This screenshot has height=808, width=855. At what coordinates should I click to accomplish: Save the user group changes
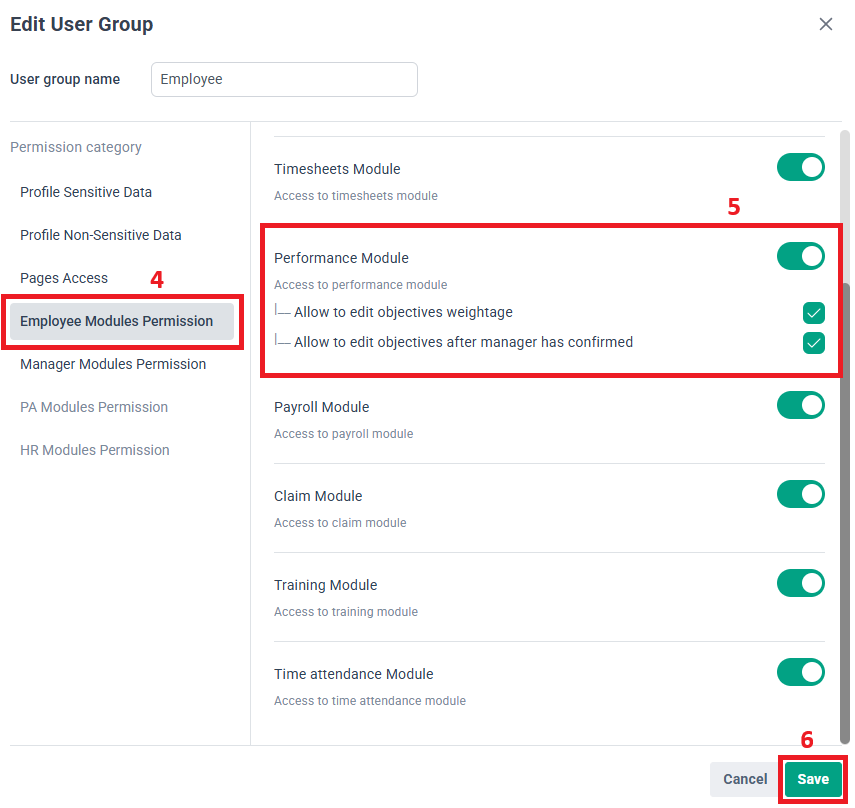(813, 779)
